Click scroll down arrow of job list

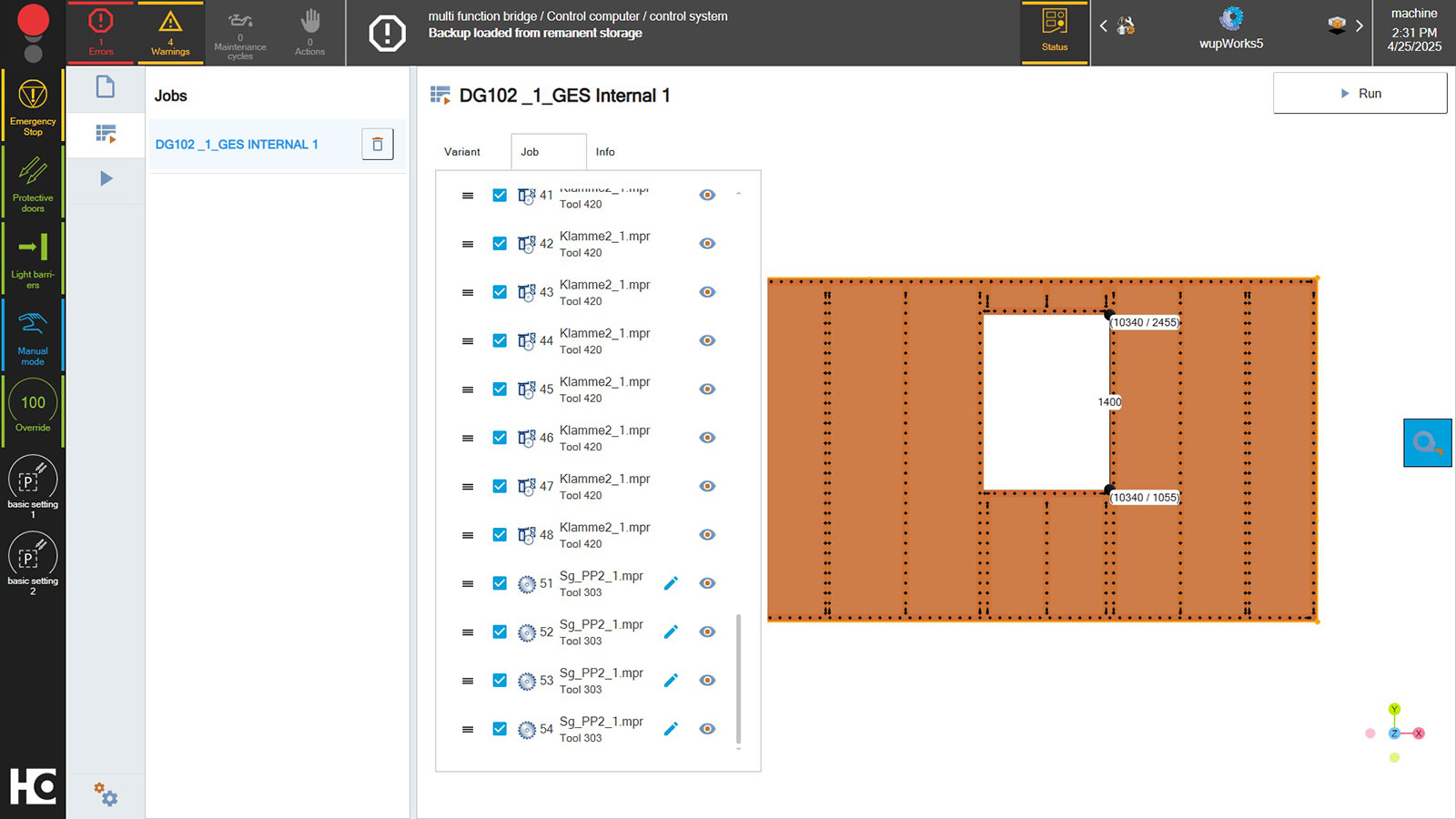(x=738, y=749)
